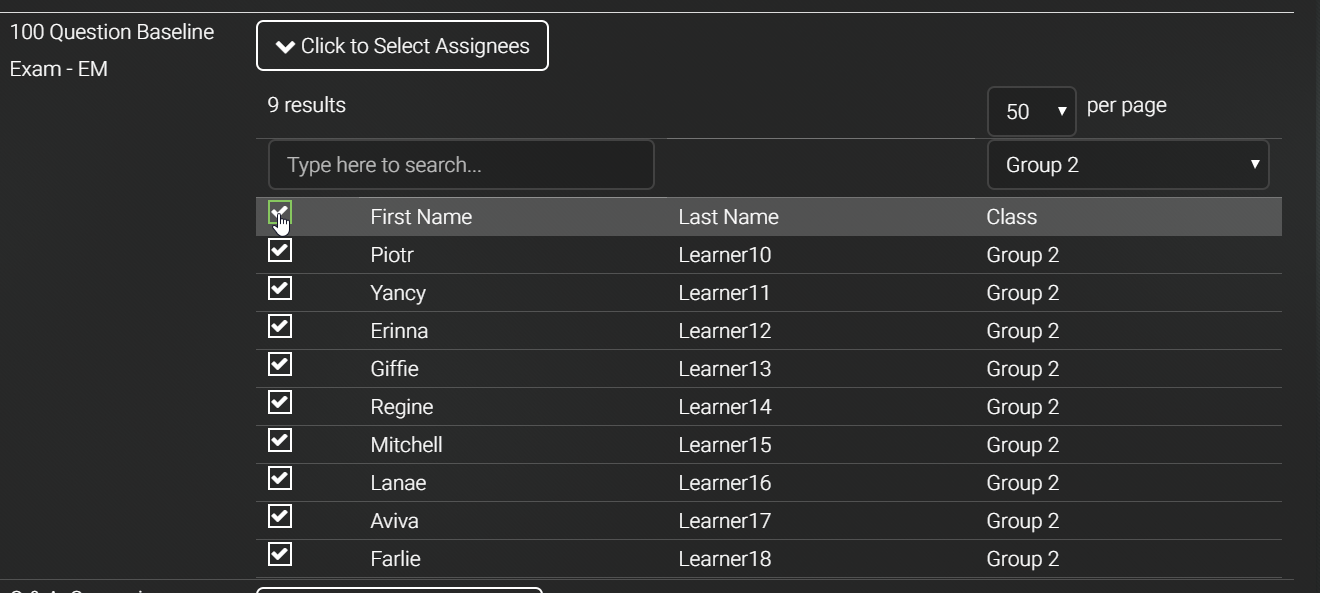Toggle the select-all checkbox in table header
1320x593 pixels.
(280, 213)
